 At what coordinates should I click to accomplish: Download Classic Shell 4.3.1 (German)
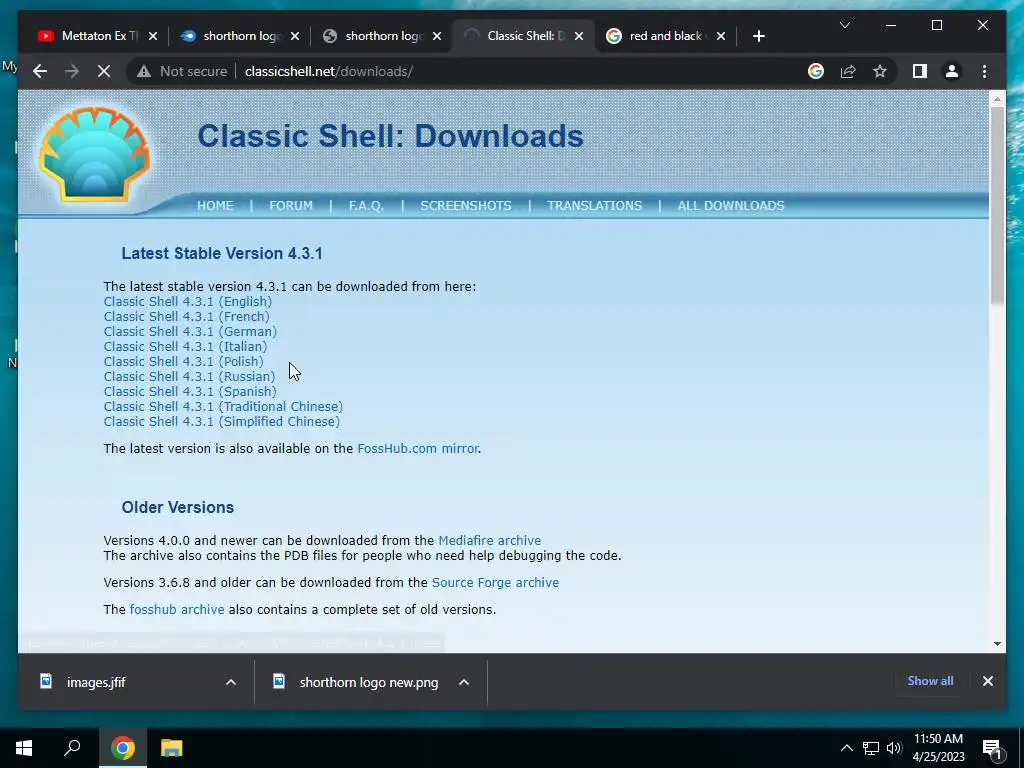point(190,331)
